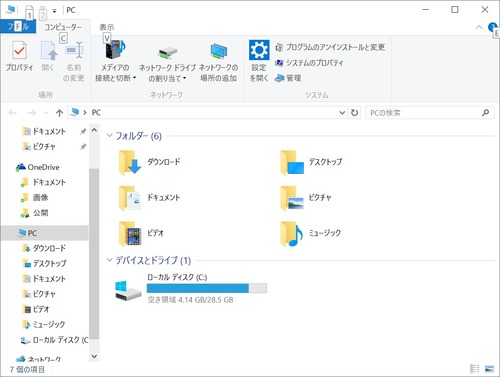This screenshot has width=500, height=377.
Task: Open ネットワーク ドライブの割り当て dropdown arrow
Action: [x=184, y=78]
